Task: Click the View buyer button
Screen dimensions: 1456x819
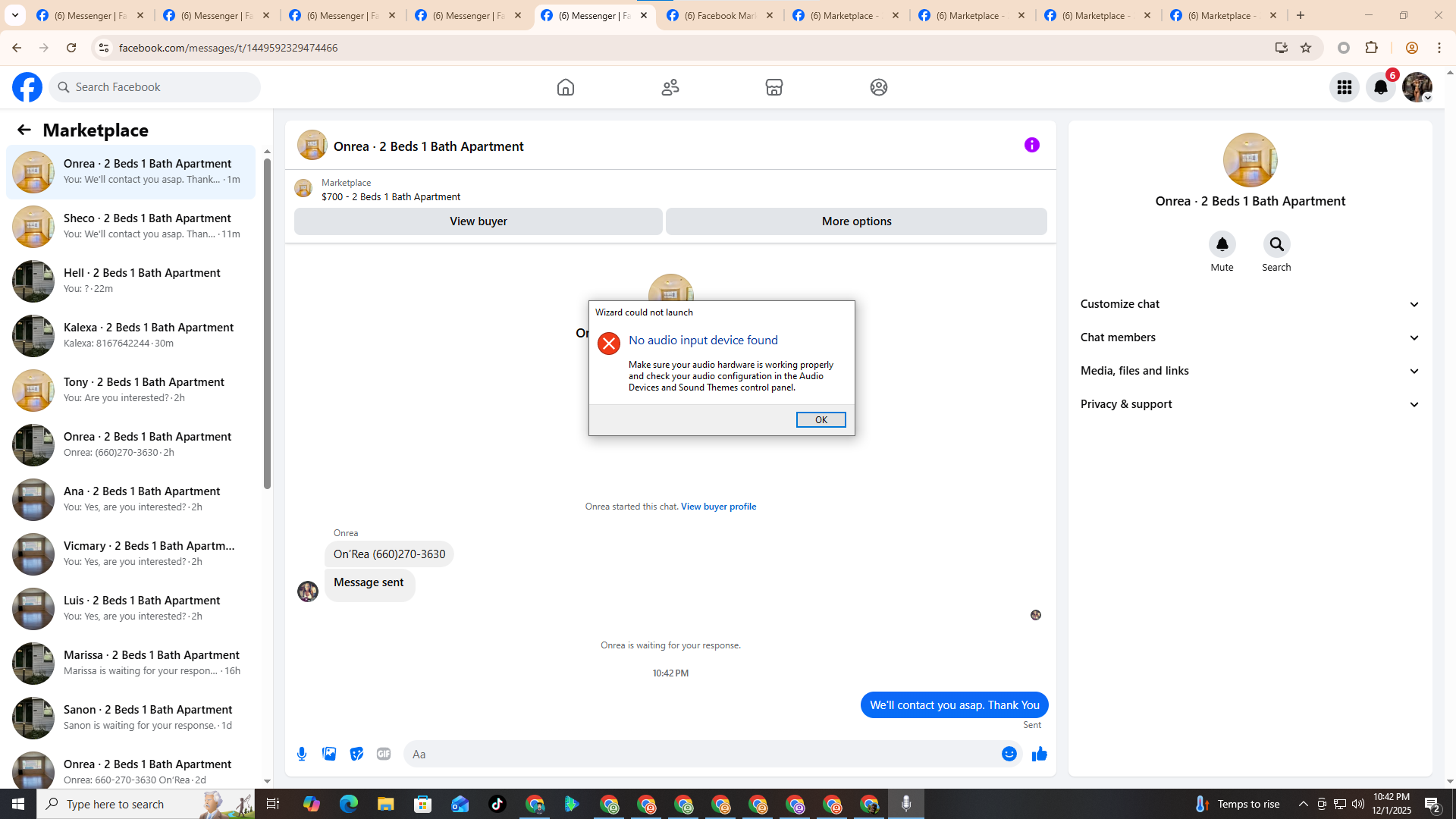Action: coord(479,221)
